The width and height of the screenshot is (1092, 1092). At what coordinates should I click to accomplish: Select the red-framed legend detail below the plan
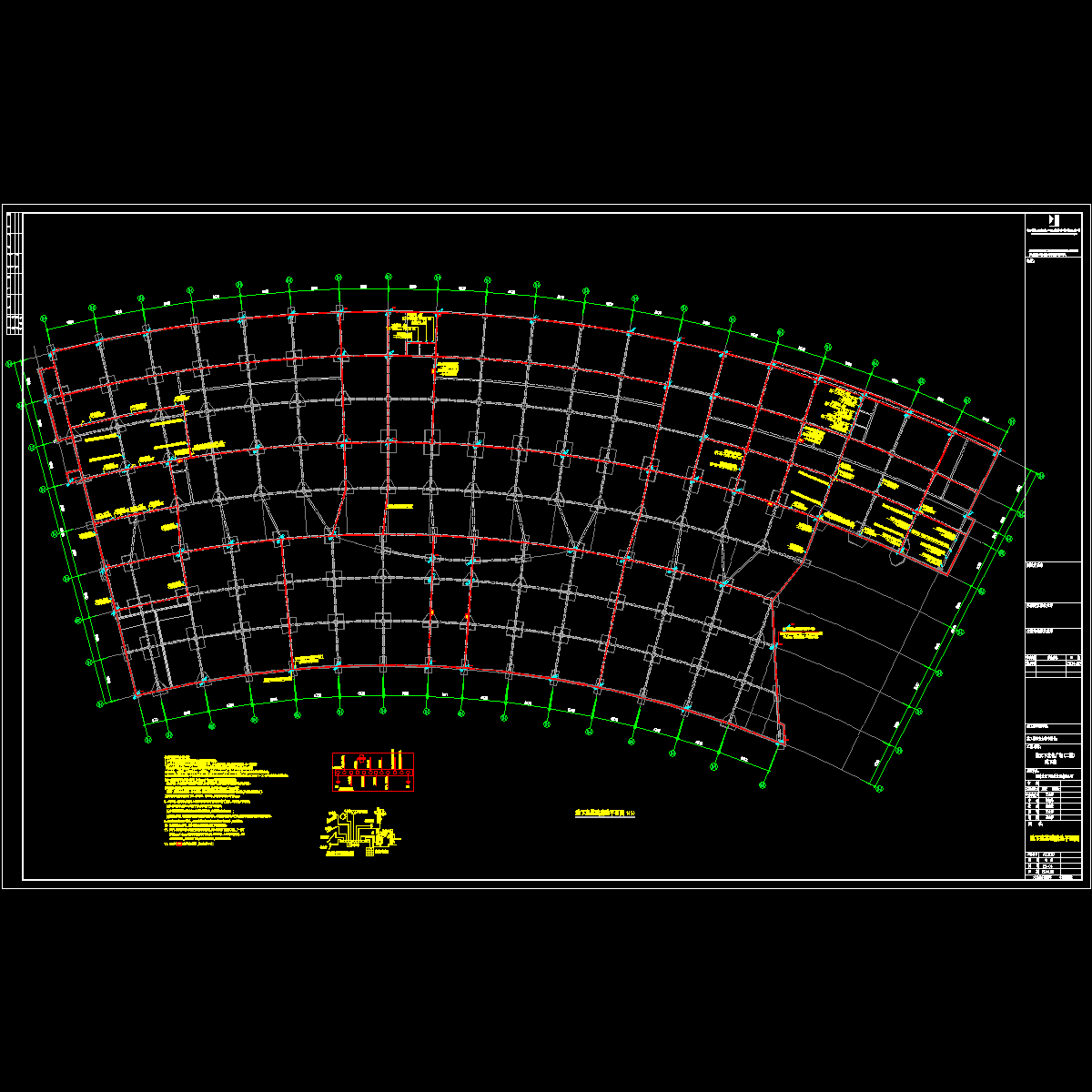coord(374,772)
